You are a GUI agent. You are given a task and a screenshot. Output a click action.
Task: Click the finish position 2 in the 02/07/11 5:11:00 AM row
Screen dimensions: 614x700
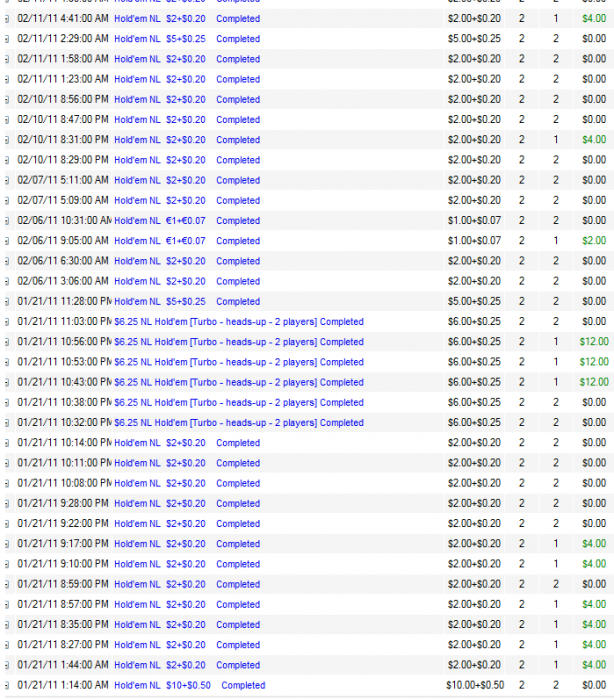[556, 180]
